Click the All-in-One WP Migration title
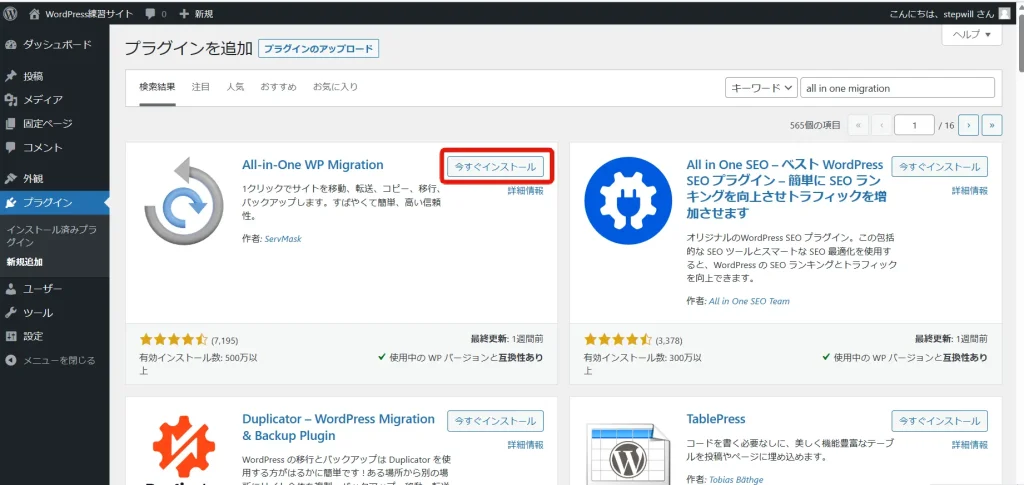Screen dimensions: 1024x485 tap(313, 164)
